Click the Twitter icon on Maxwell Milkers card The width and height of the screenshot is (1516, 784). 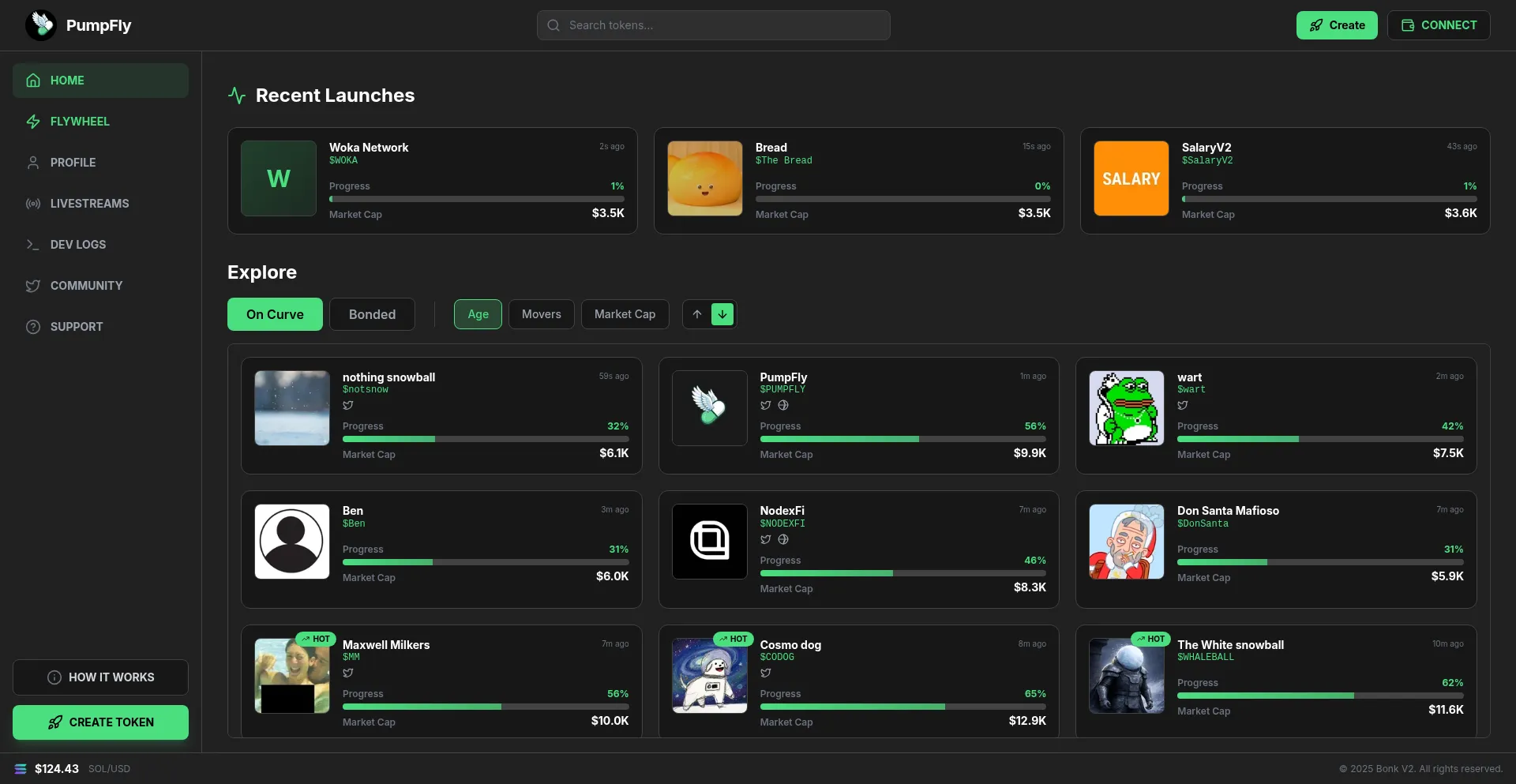[x=348, y=673]
